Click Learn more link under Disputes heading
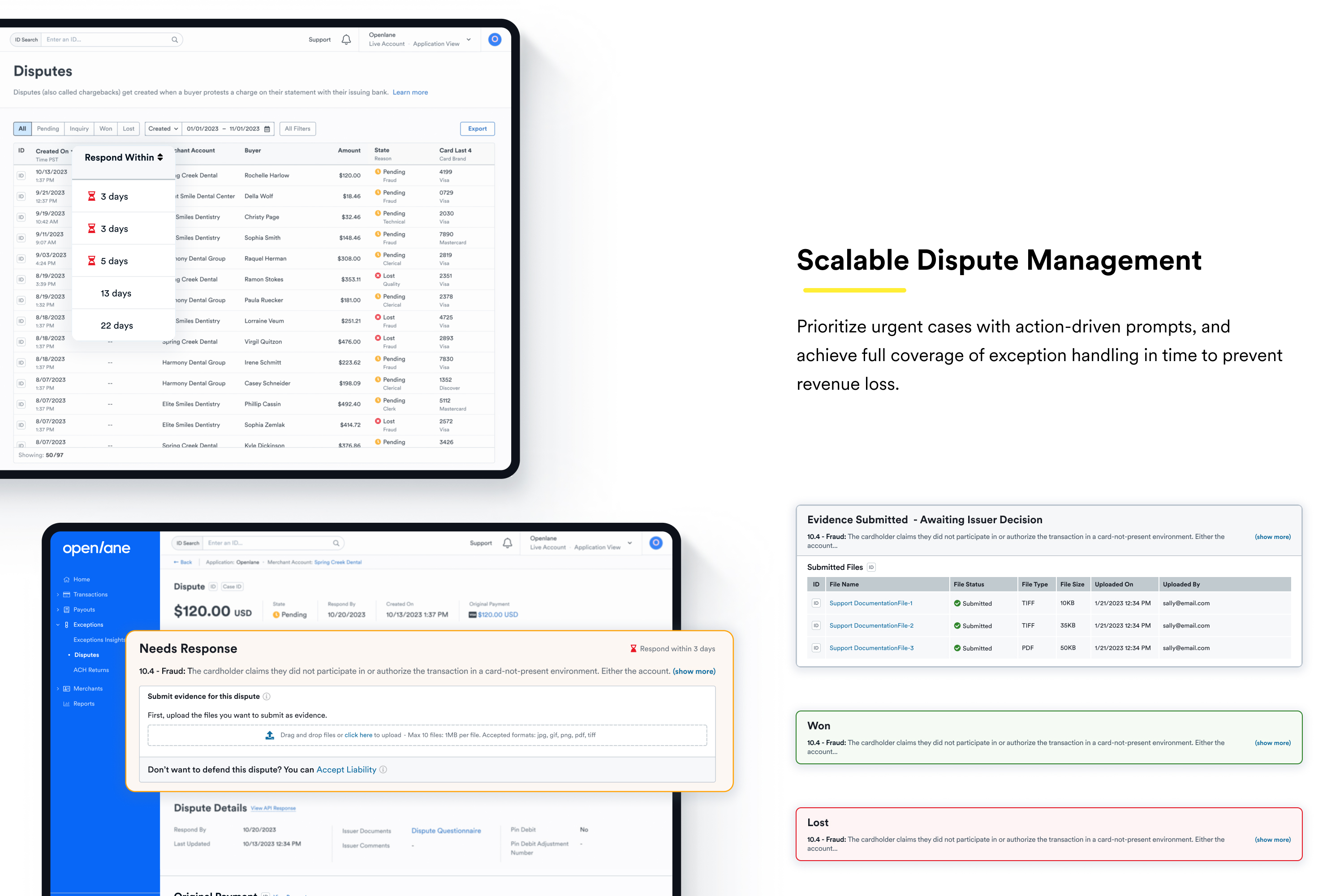 (410, 93)
